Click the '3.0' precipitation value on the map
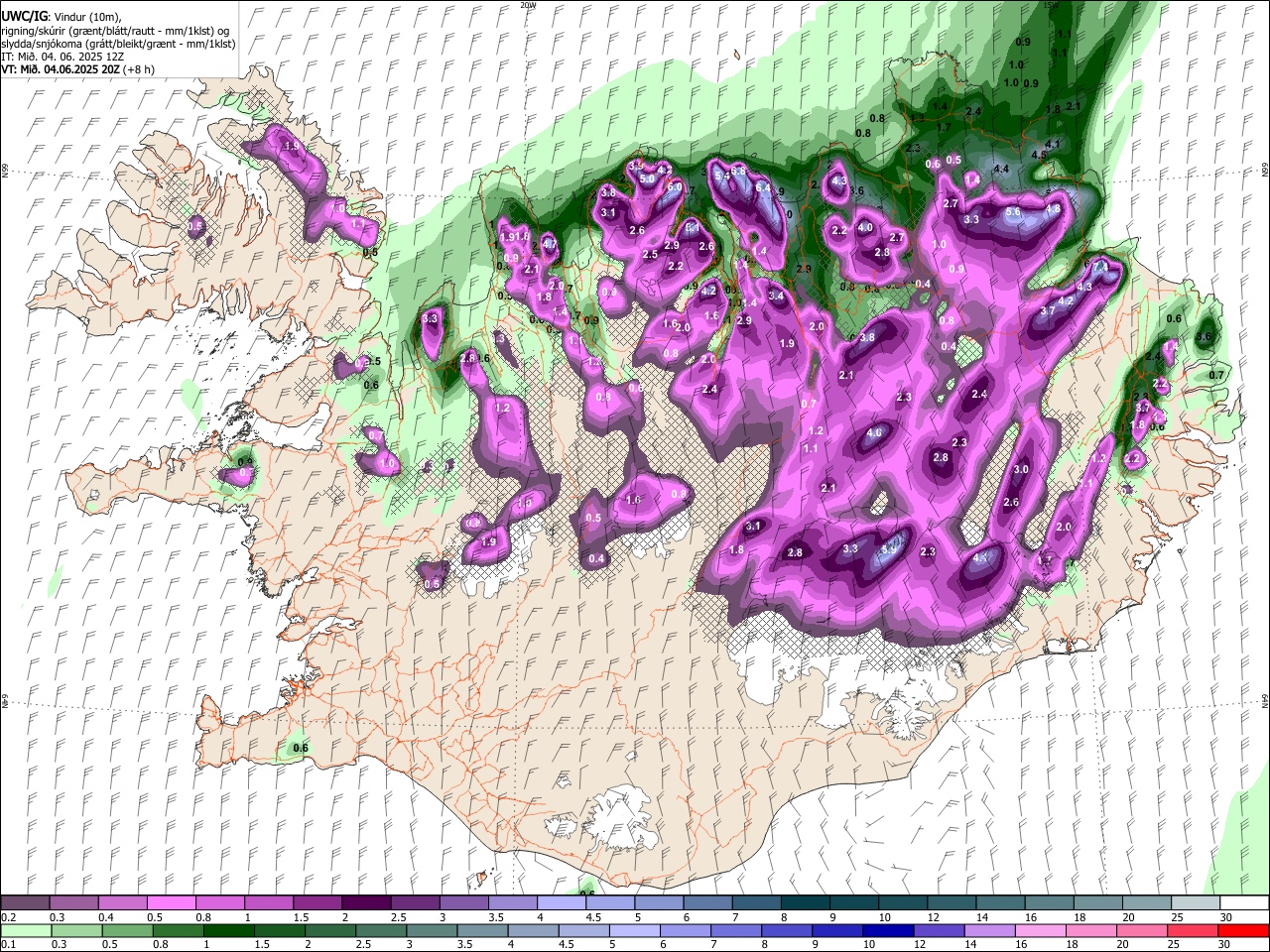 [x=1021, y=469]
